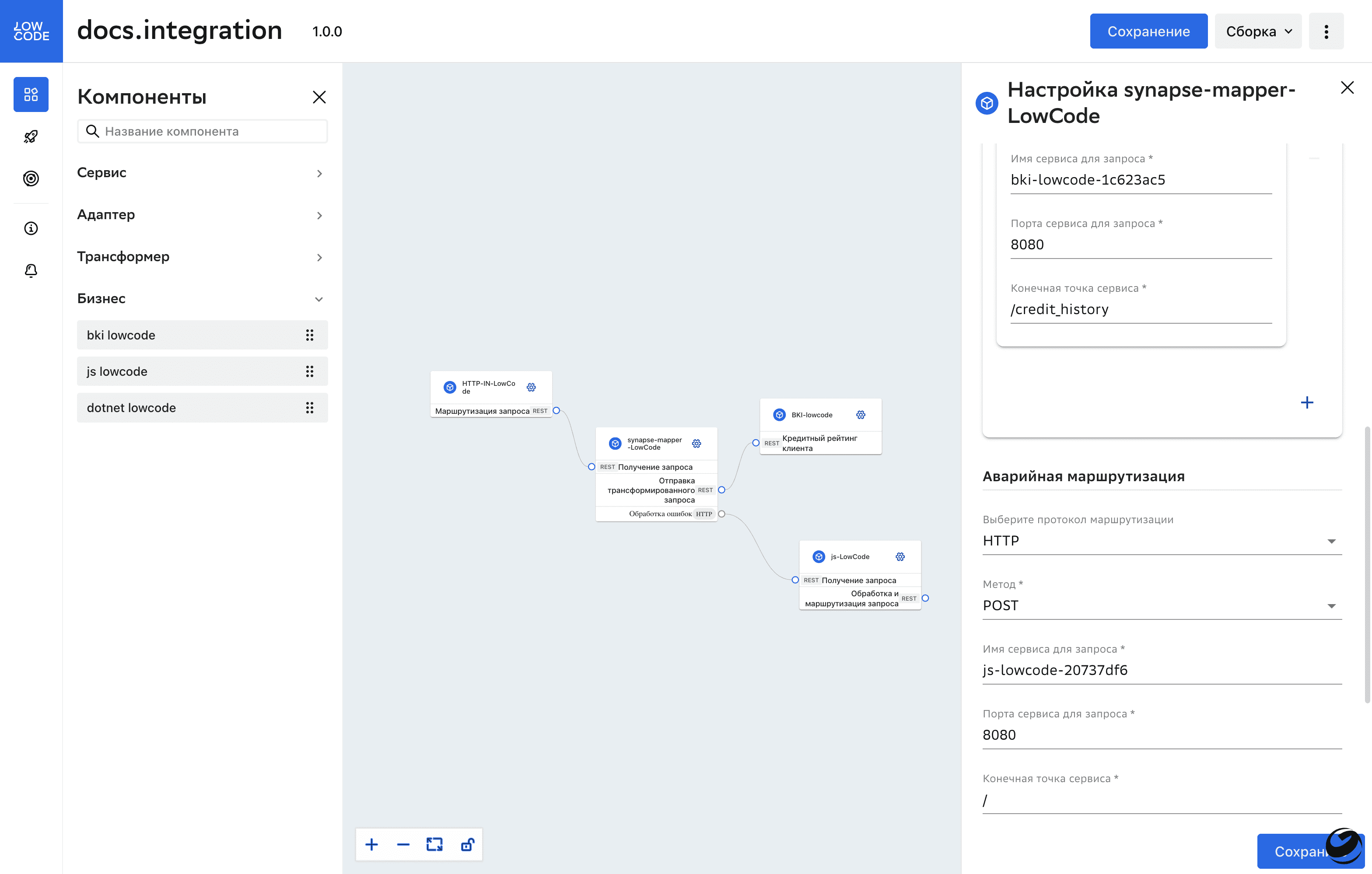
Task: Add new routing with the plus icon
Action: tap(1308, 403)
